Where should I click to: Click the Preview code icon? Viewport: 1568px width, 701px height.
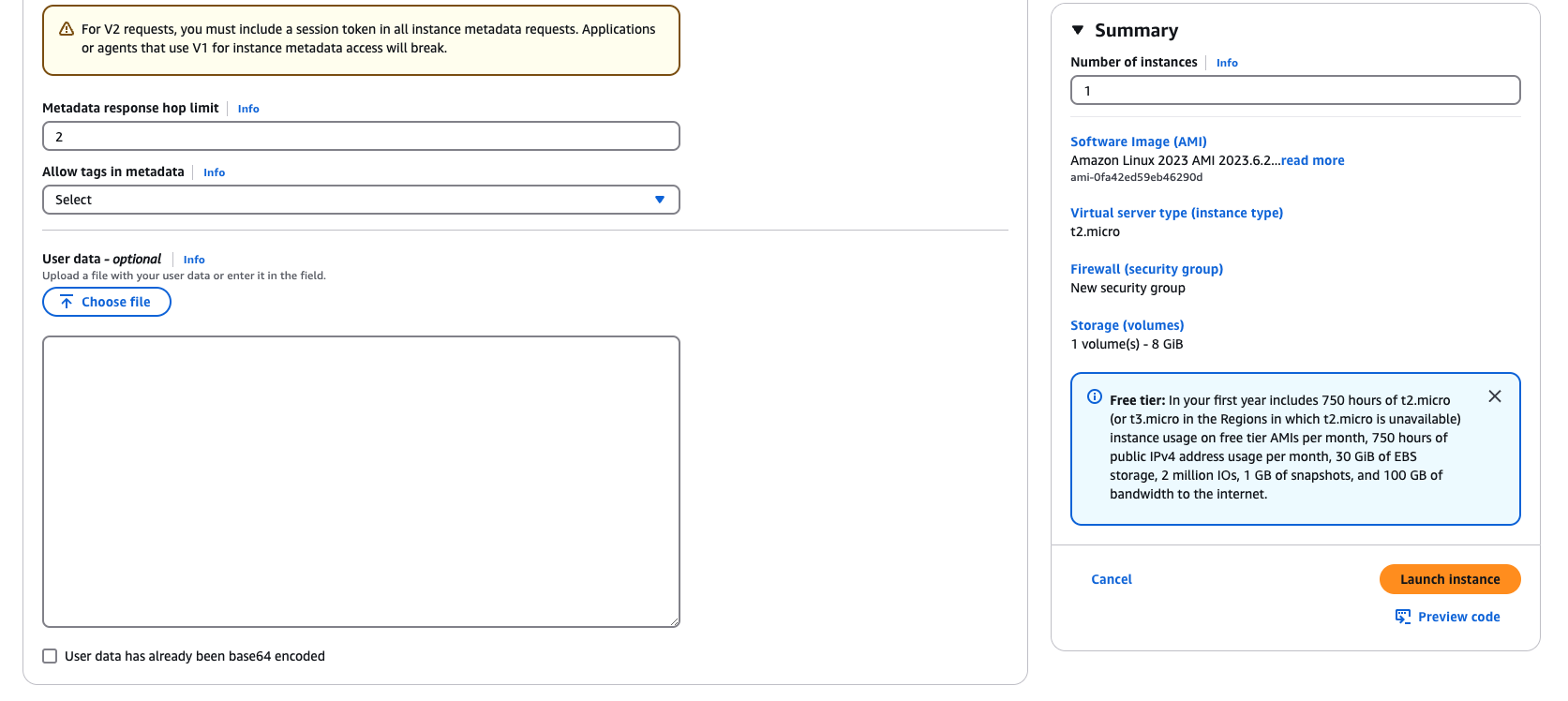(x=1403, y=617)
